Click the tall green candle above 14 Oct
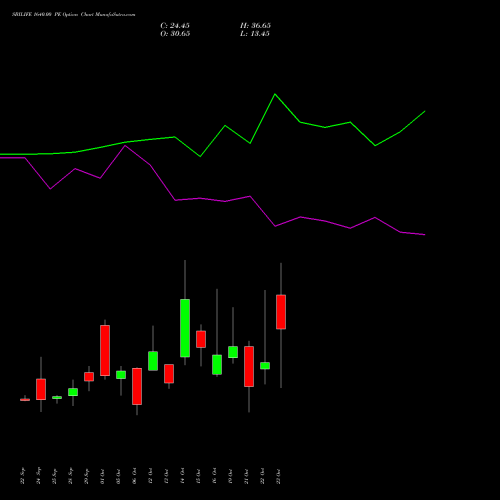Image resolution: width=500 pixels, height=500 pixels. point(185,328)
